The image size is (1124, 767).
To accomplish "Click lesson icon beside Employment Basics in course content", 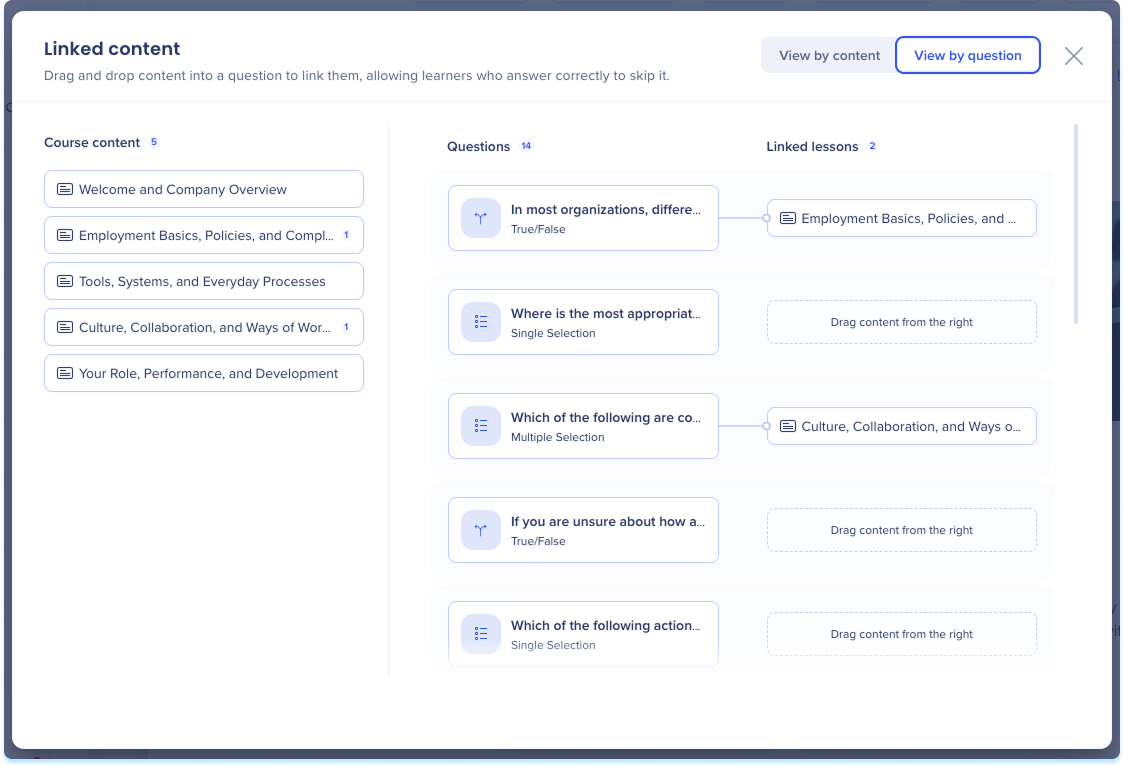I will point(65,235).
